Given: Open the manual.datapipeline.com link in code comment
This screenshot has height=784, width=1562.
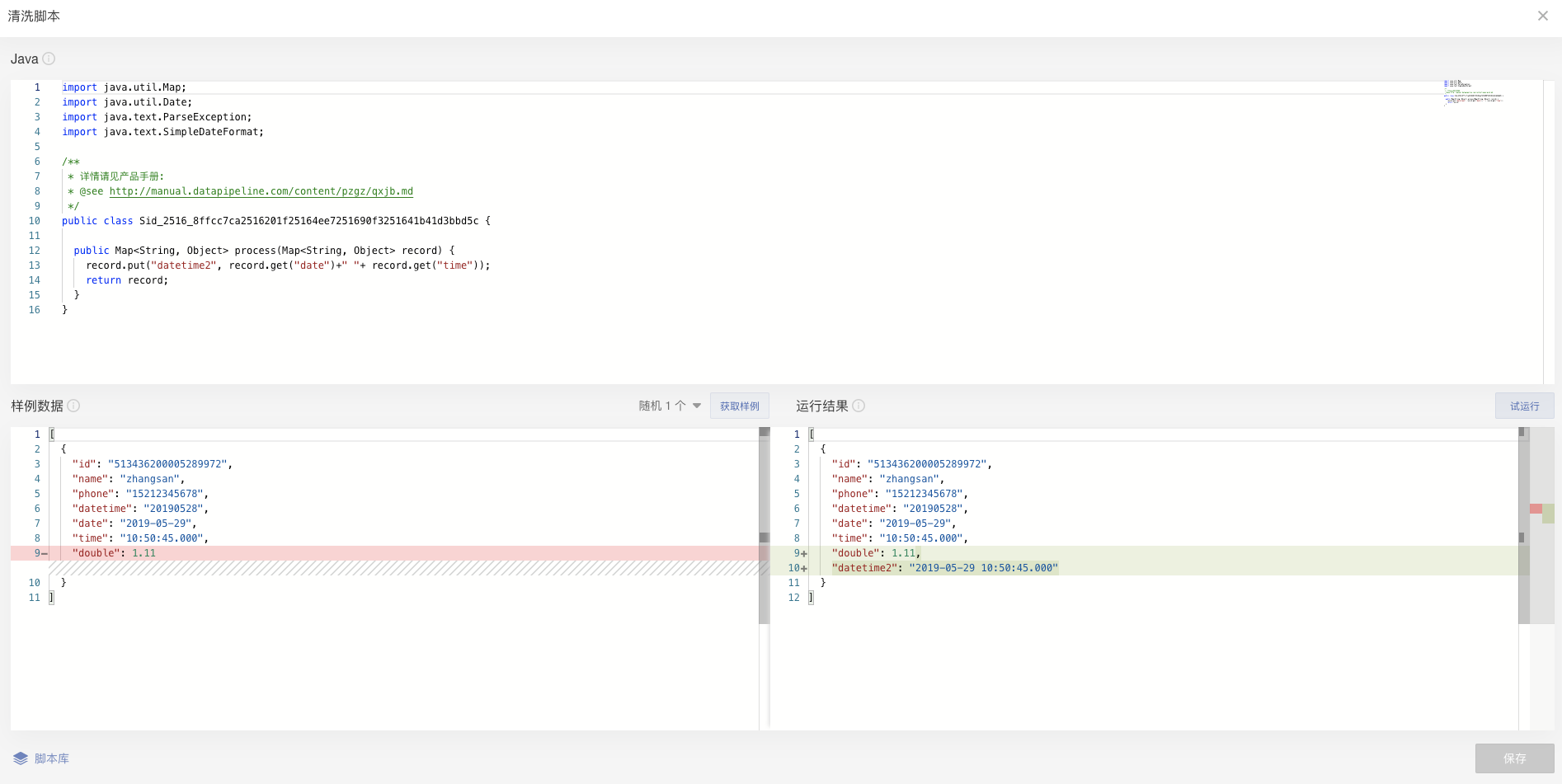Looking at the screenshot, I should click(x=261, y=191).
